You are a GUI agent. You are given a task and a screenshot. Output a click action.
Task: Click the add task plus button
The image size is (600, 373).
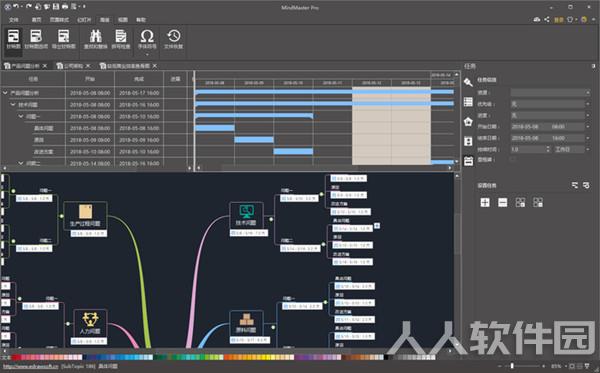click(x=485, y=202)
